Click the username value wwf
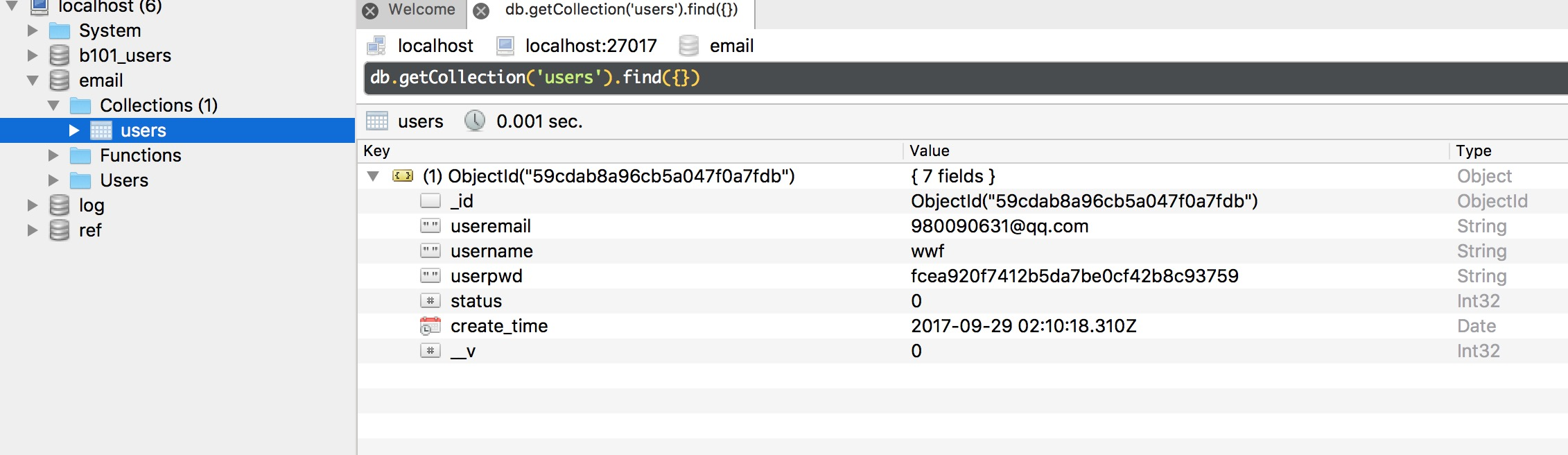This screenshot has height=455, width=1568. point(927,251)
